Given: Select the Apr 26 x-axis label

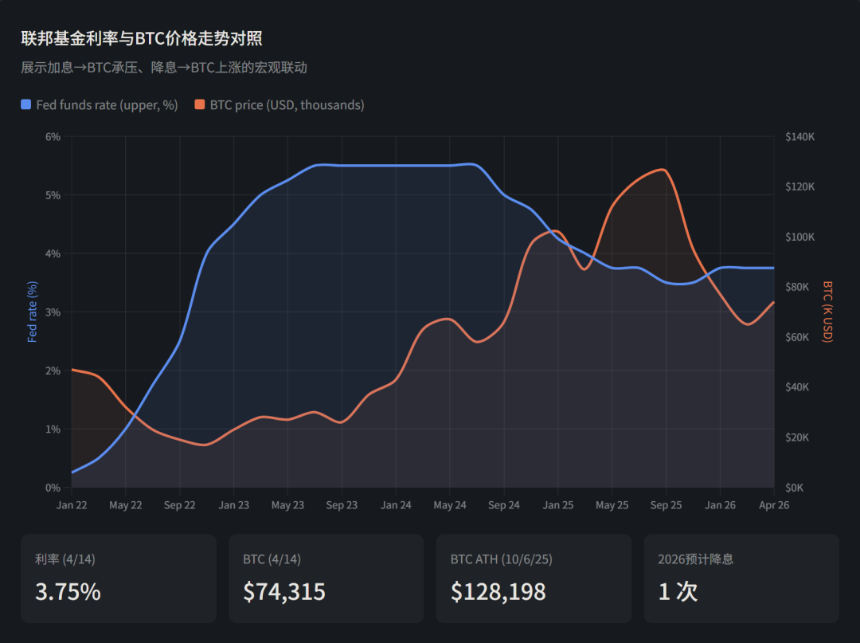Looking at the screenshot, I should (x=774, y=506).
